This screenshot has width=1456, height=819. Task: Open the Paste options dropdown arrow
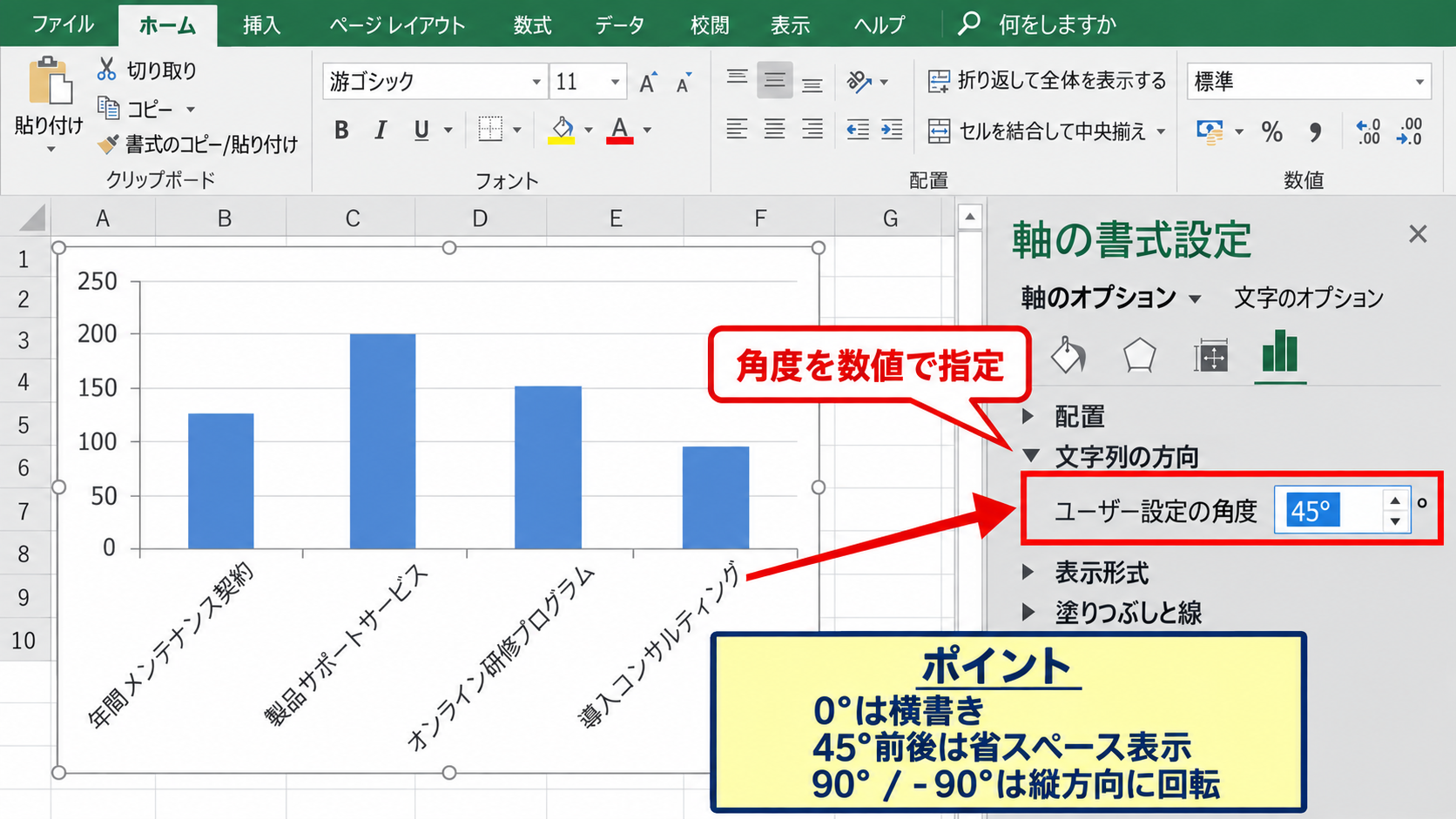(51, 150)
